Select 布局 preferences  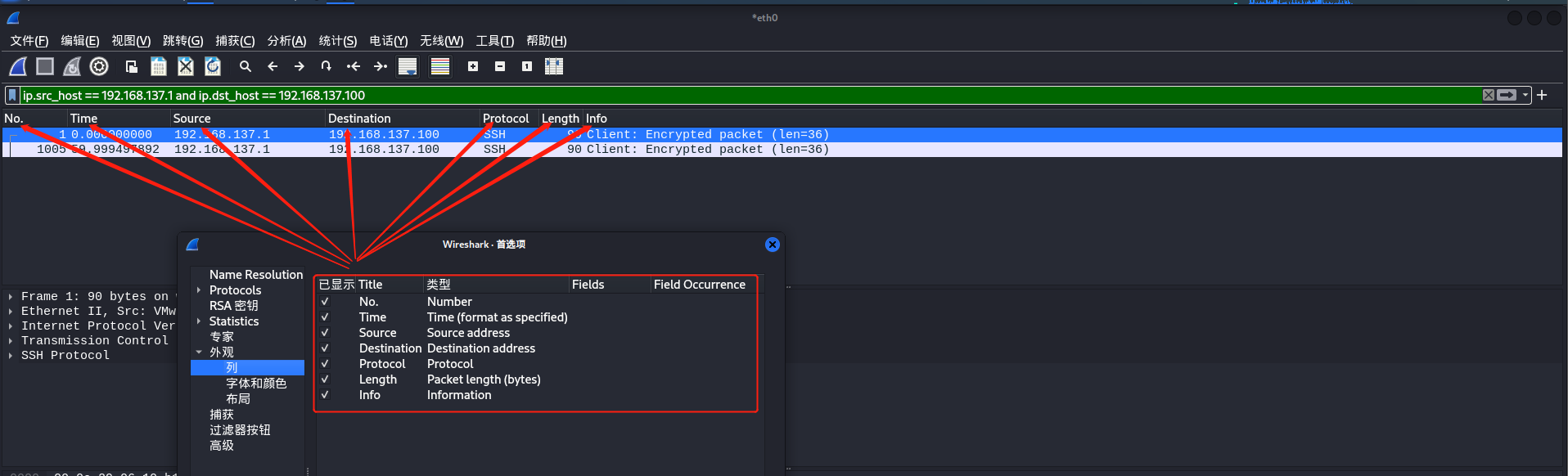(x=238, y=399)
